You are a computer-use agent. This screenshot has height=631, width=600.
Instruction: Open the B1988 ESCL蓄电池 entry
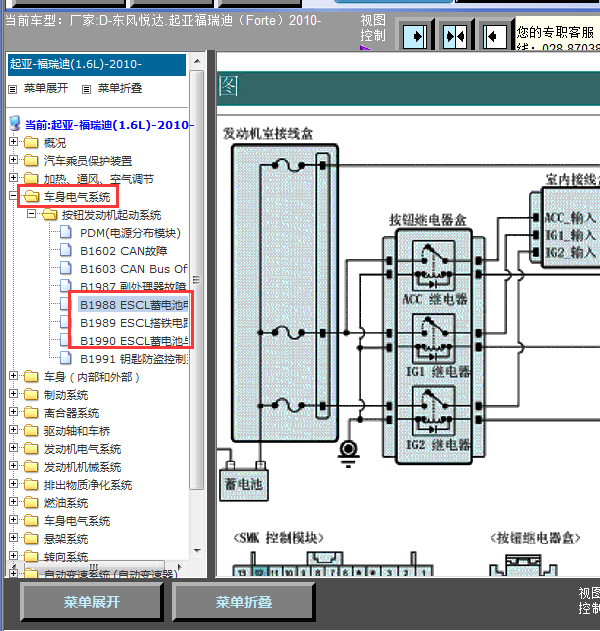134,305
